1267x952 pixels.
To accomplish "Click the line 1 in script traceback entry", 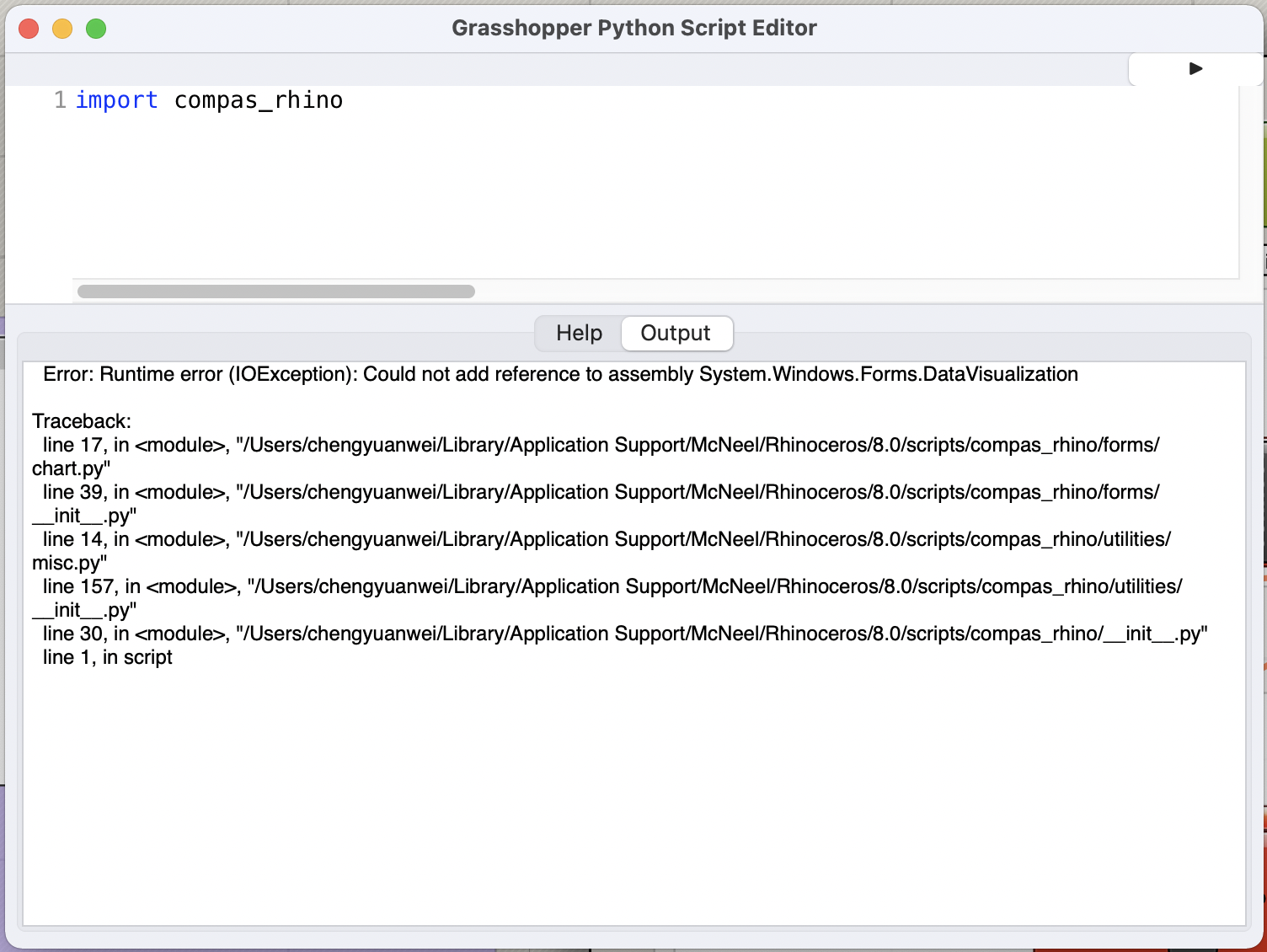I will pos(107,657).
